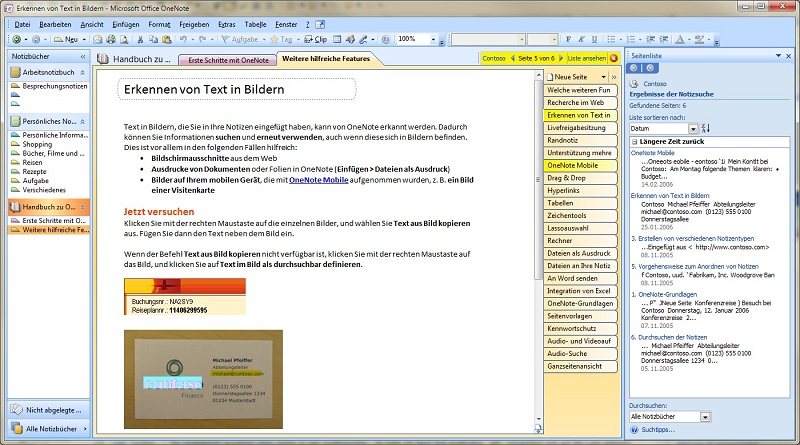Viewport: 800px width, 445px height.
Task: Click sort order A-Z icon in Seitenliste
Action: click(706, 128)
